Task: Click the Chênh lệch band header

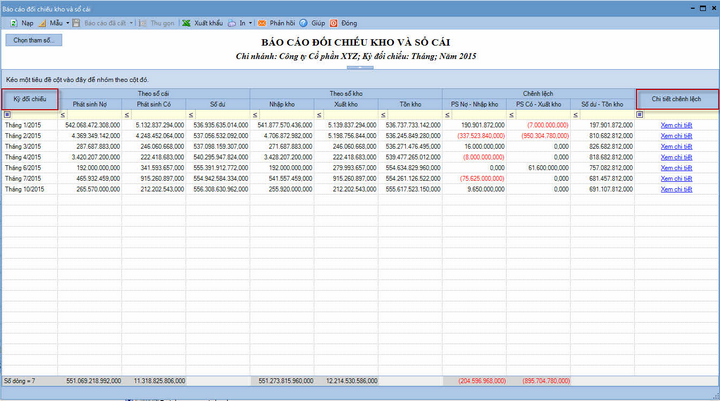Action: [538, 94]
